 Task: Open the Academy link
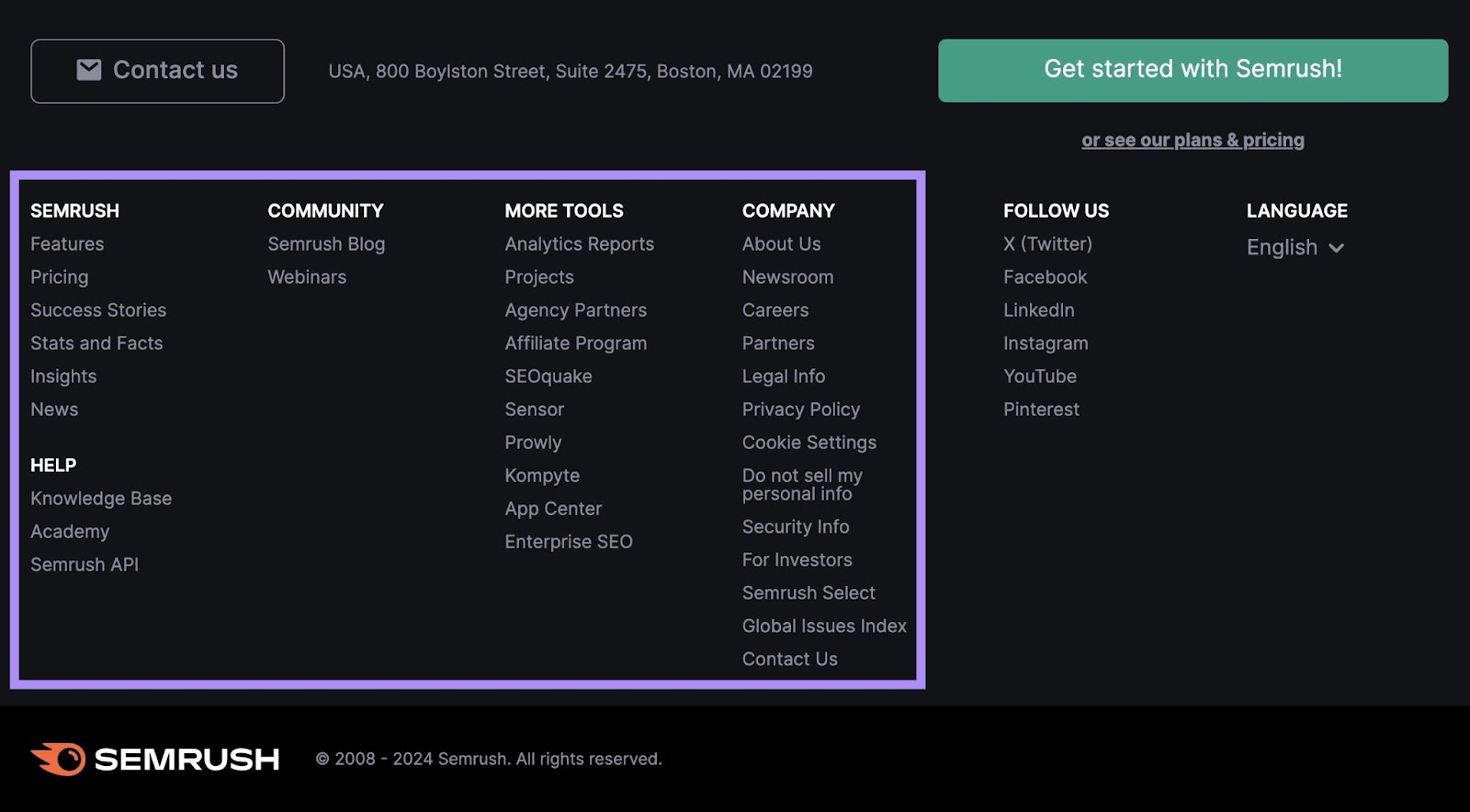(x=70, y=531)
